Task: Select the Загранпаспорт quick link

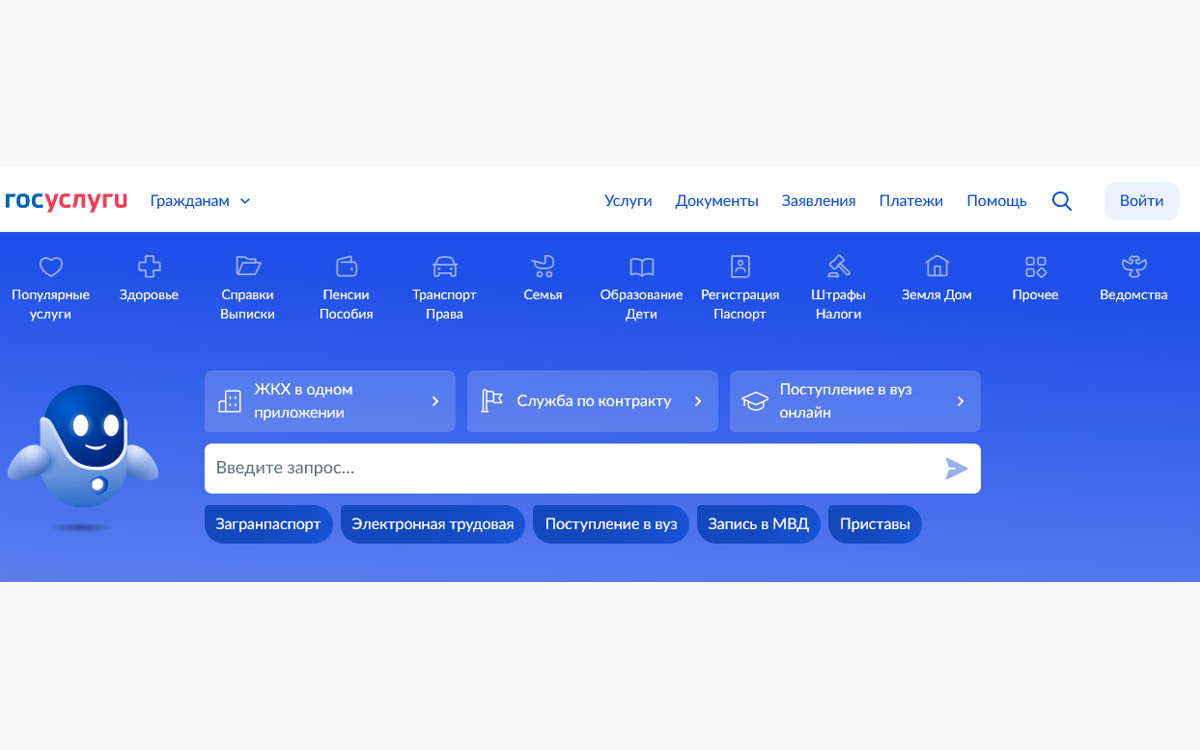Action: (268, 523)
